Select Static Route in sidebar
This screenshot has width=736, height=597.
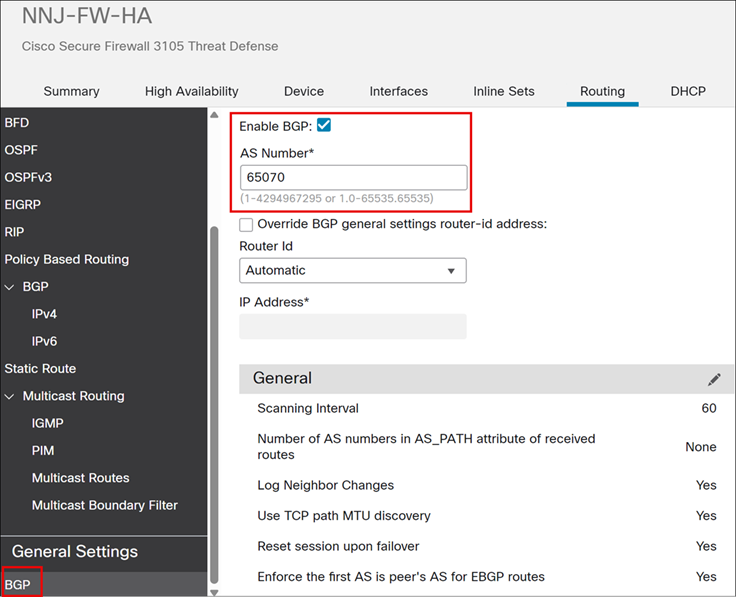[x=40, y=368]
